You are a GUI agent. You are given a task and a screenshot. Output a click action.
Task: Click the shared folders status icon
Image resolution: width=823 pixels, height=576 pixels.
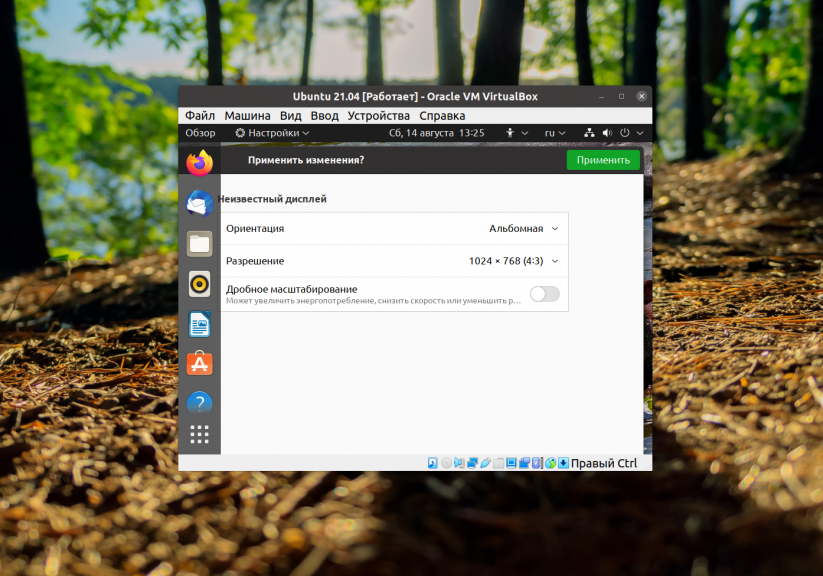click(498, 463)
